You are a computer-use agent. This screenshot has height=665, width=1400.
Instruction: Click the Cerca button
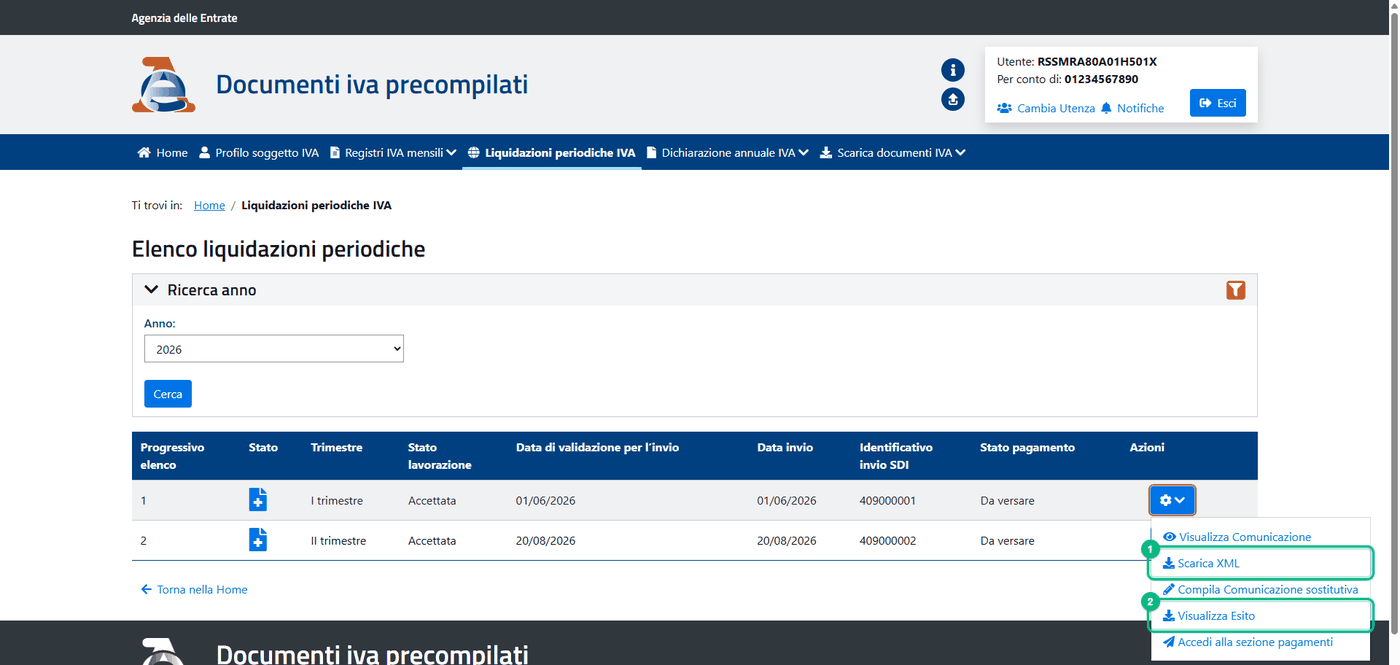click(x=168, y=394)
